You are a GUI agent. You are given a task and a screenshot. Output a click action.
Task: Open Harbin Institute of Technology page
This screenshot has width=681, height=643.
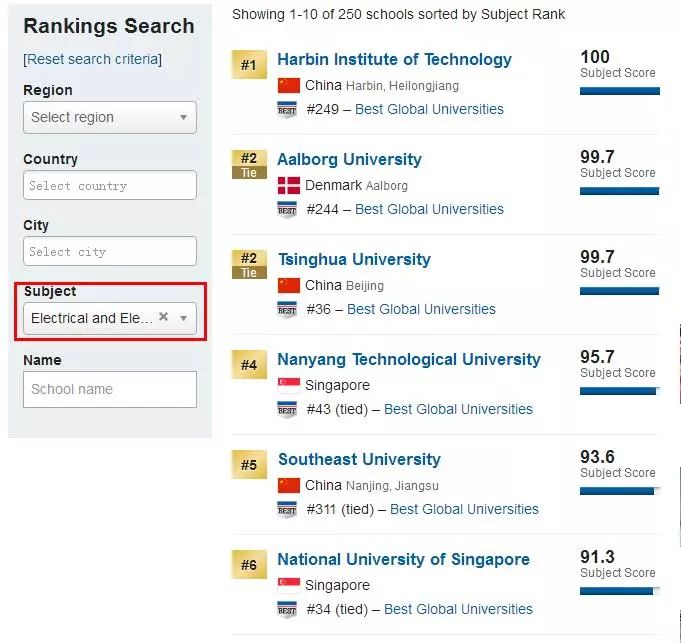pos(394,59)
